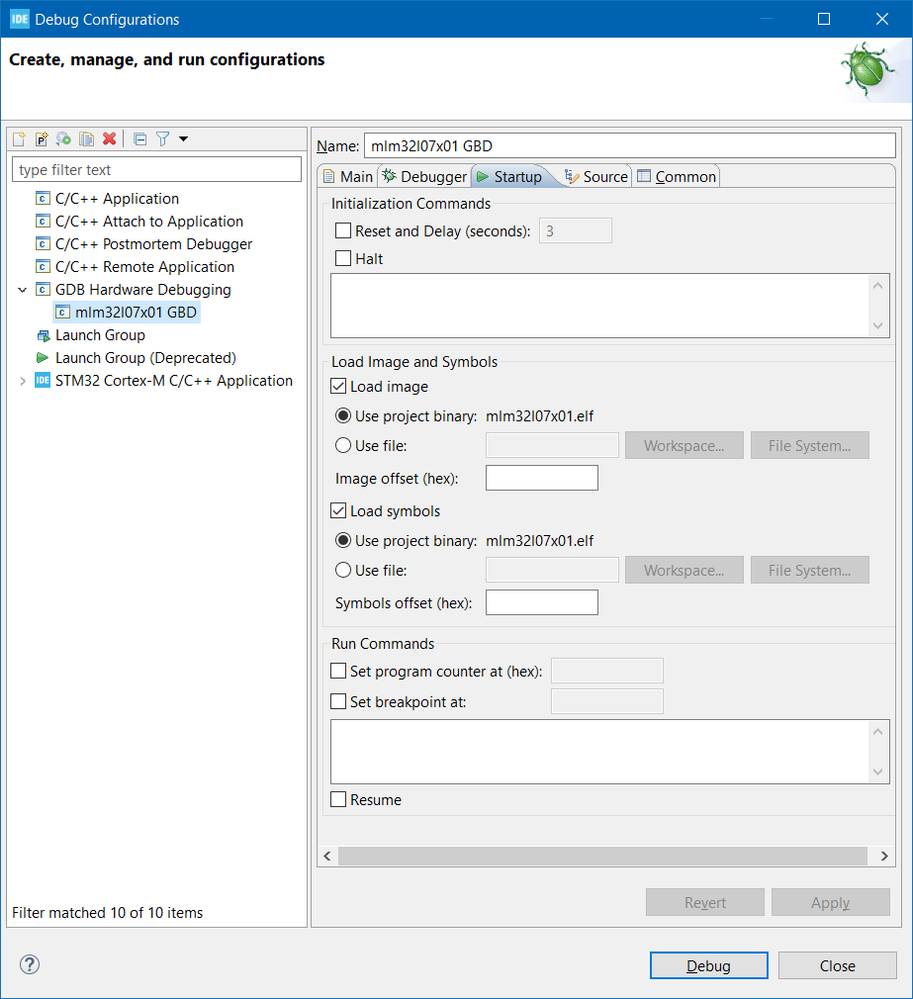
Task: Click horizontal scrollbar right arrow
Action: (x=884, y=856)
